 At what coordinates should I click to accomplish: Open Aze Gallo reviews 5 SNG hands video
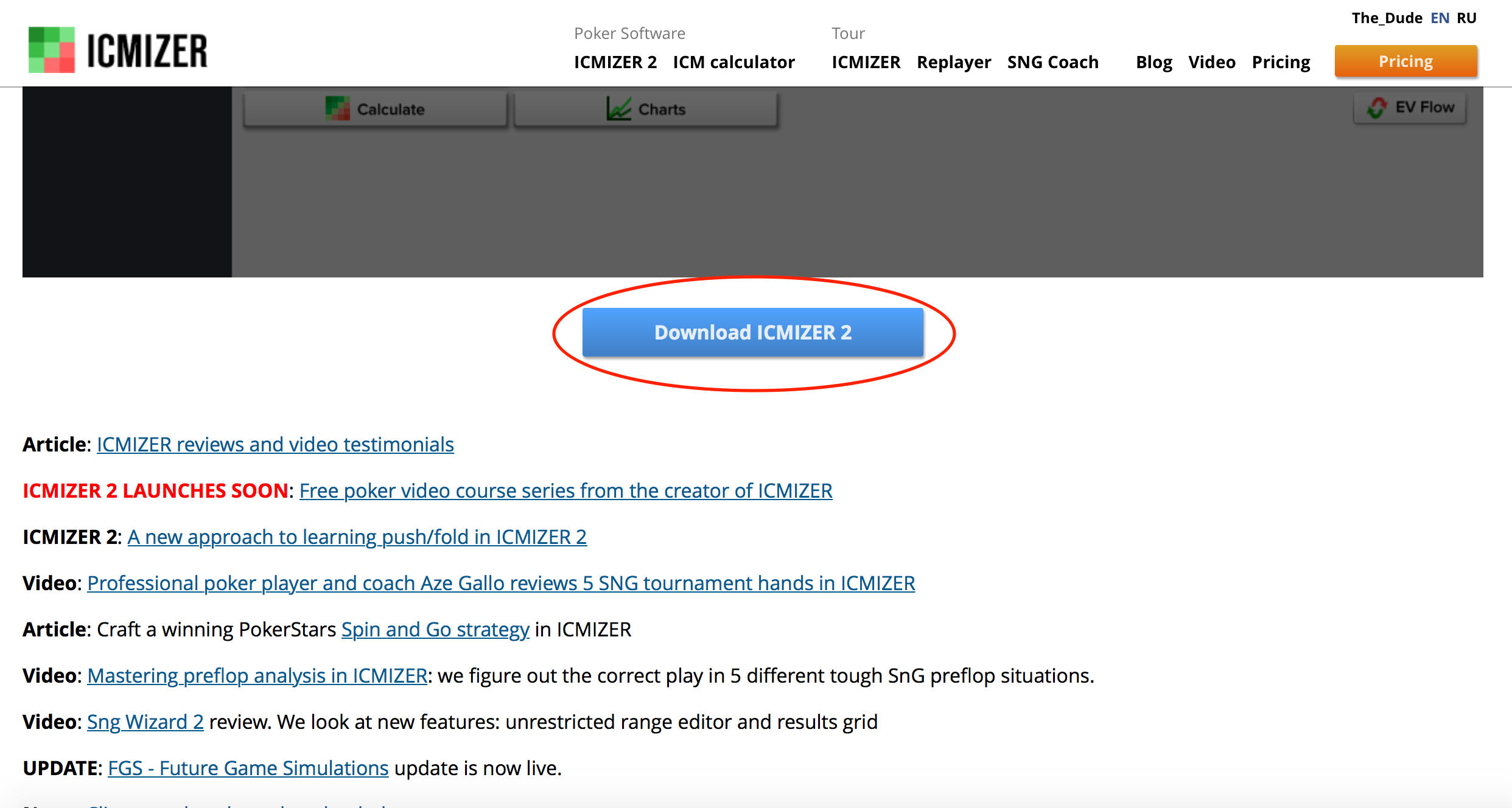tap(501, 583)
